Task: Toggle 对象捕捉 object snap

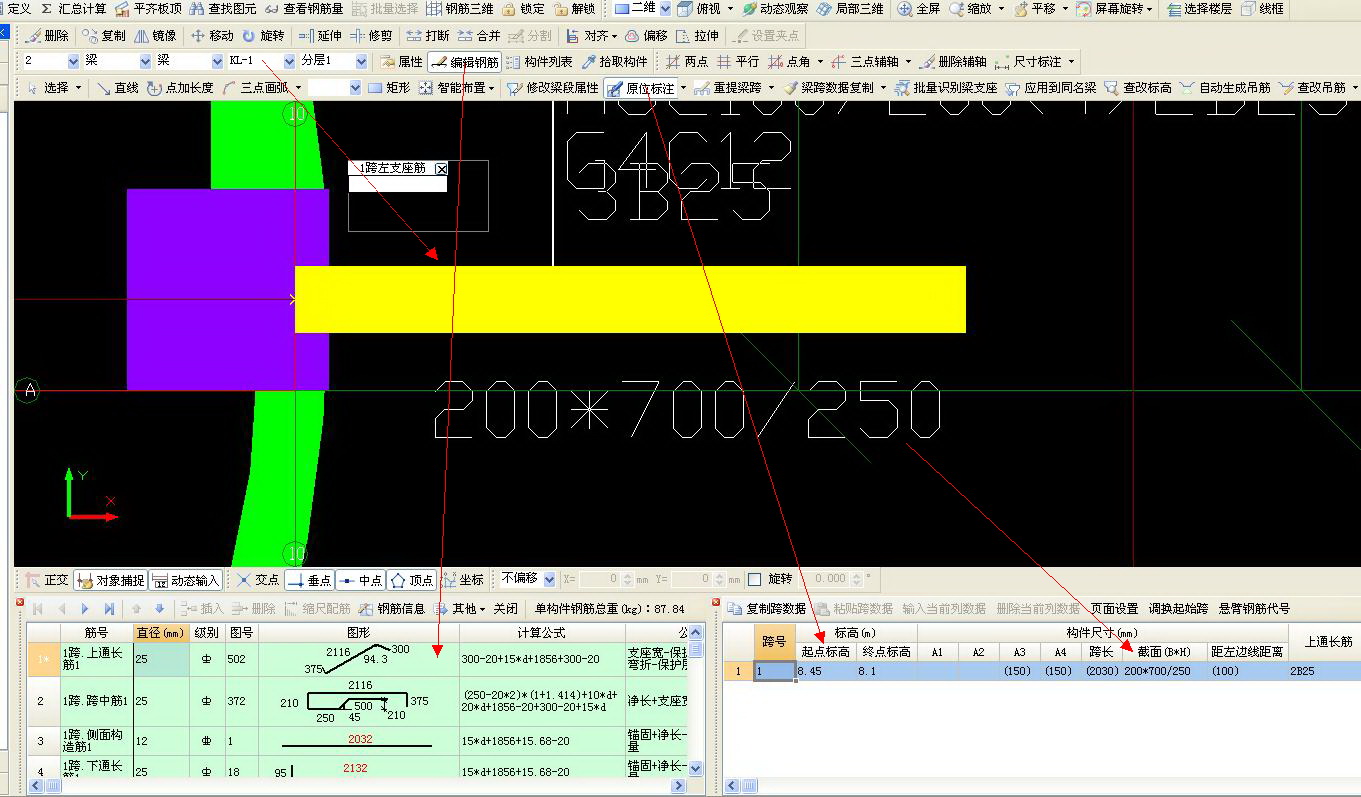Action: (x=110, y=579)
